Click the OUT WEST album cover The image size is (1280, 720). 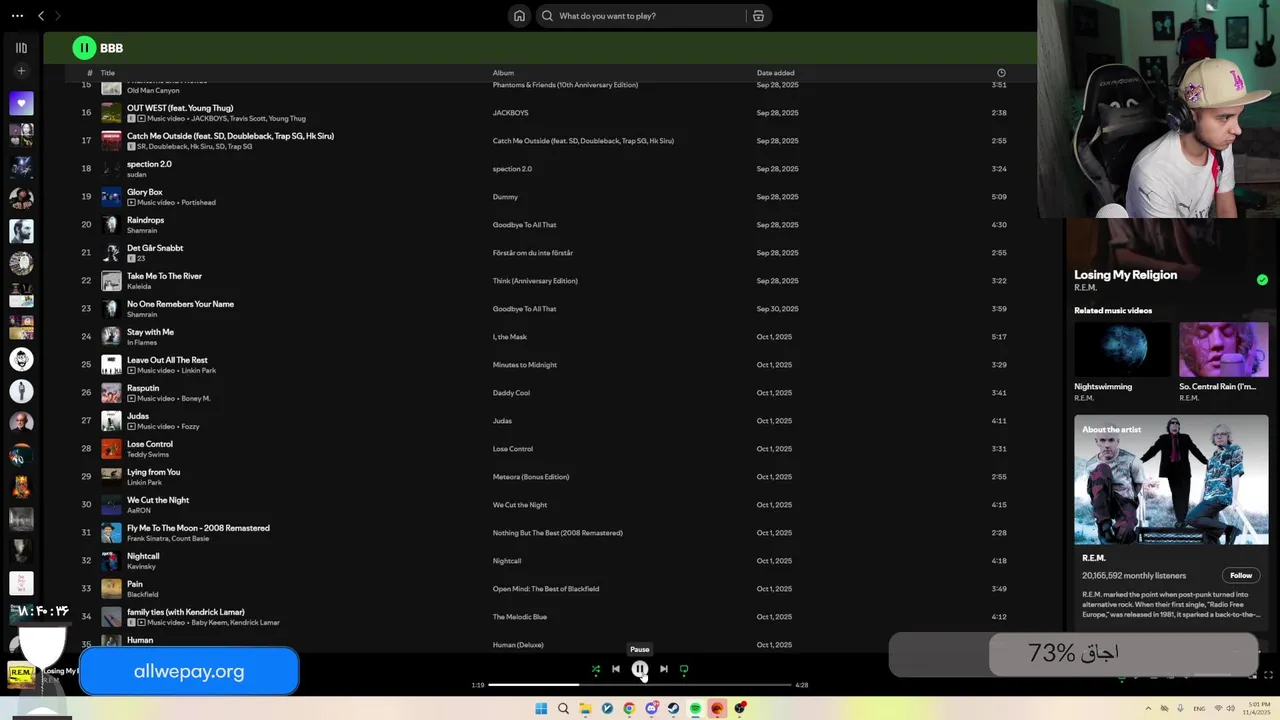tap(111, 113)
